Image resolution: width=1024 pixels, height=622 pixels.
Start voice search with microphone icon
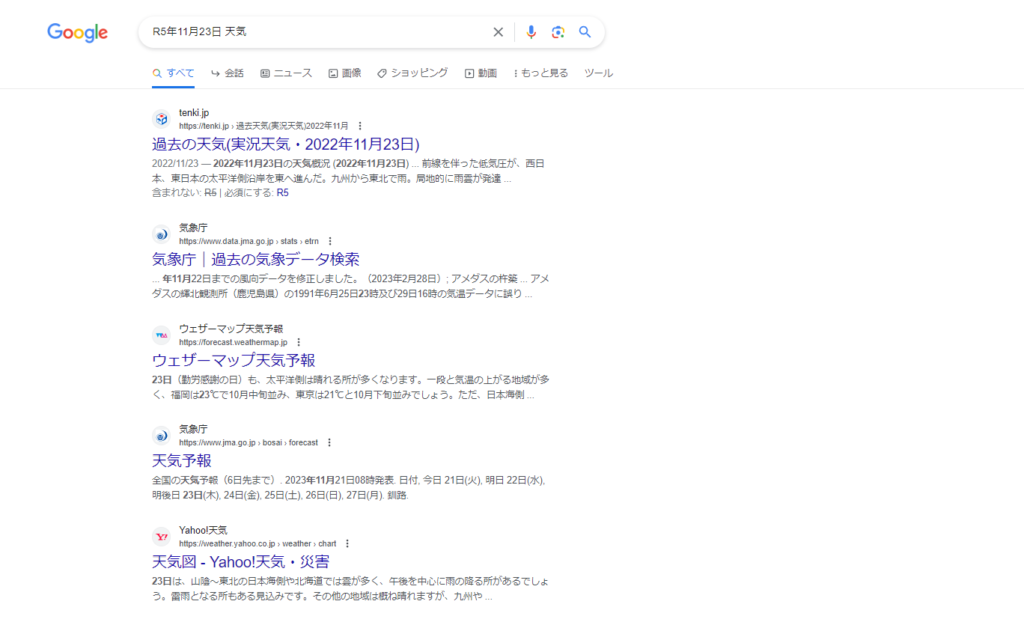pyautogui.click(x=531, y=32)
